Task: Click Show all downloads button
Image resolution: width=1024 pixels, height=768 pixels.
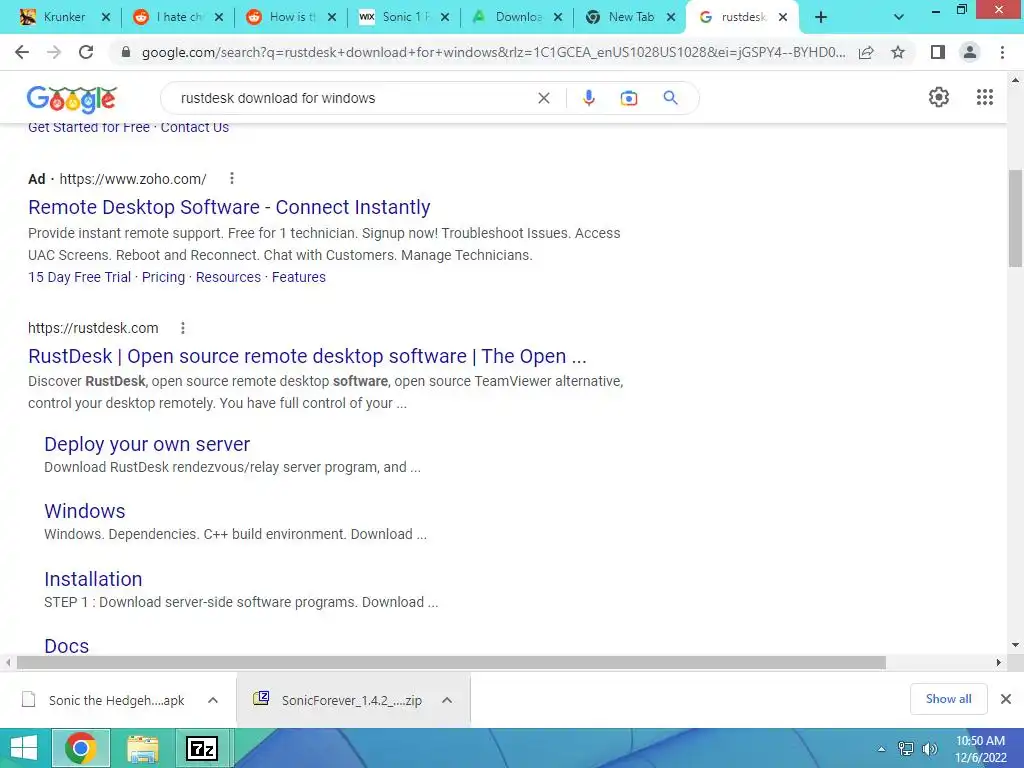Action: click(x=948, y=699)
